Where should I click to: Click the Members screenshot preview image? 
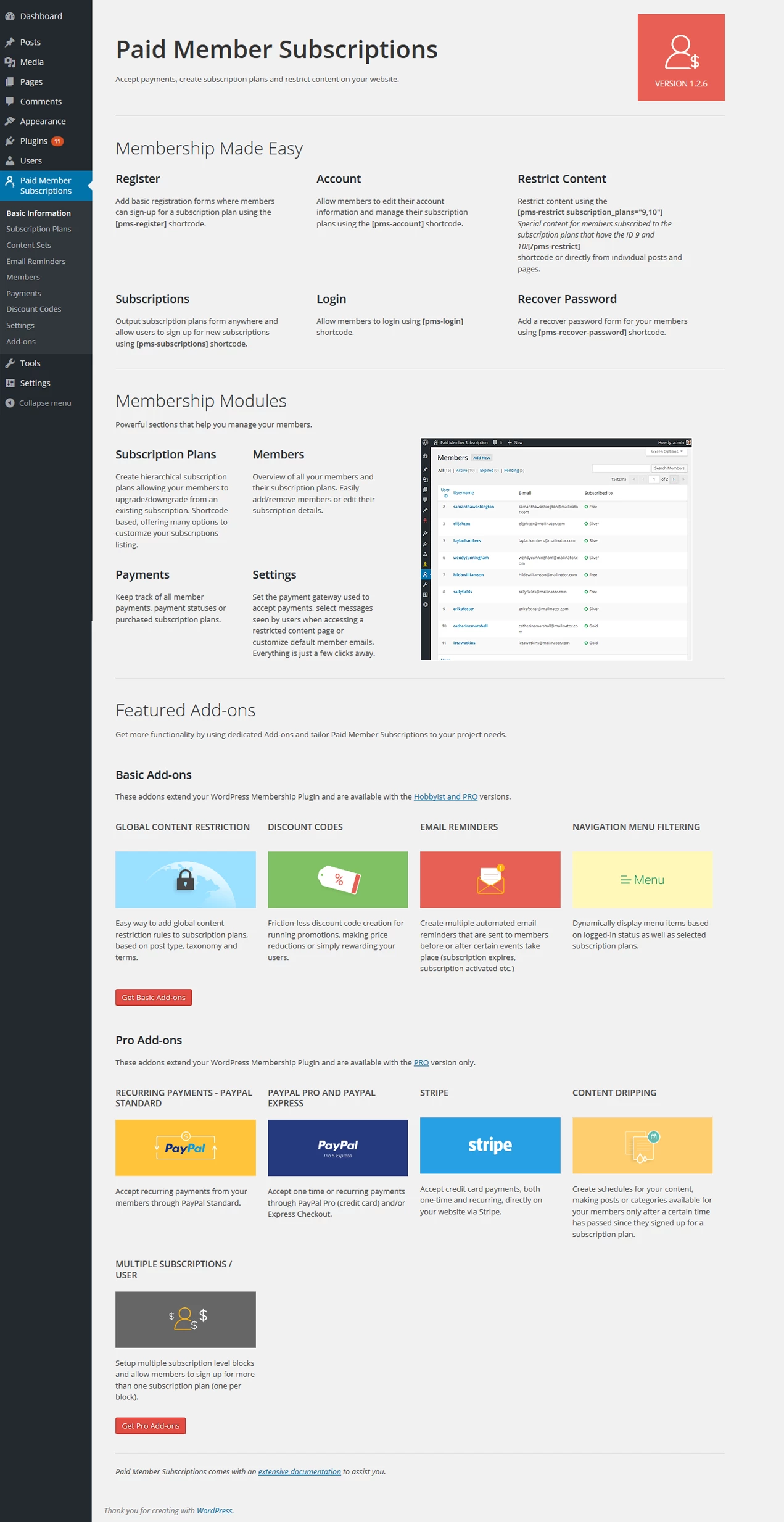pos(556,549)
